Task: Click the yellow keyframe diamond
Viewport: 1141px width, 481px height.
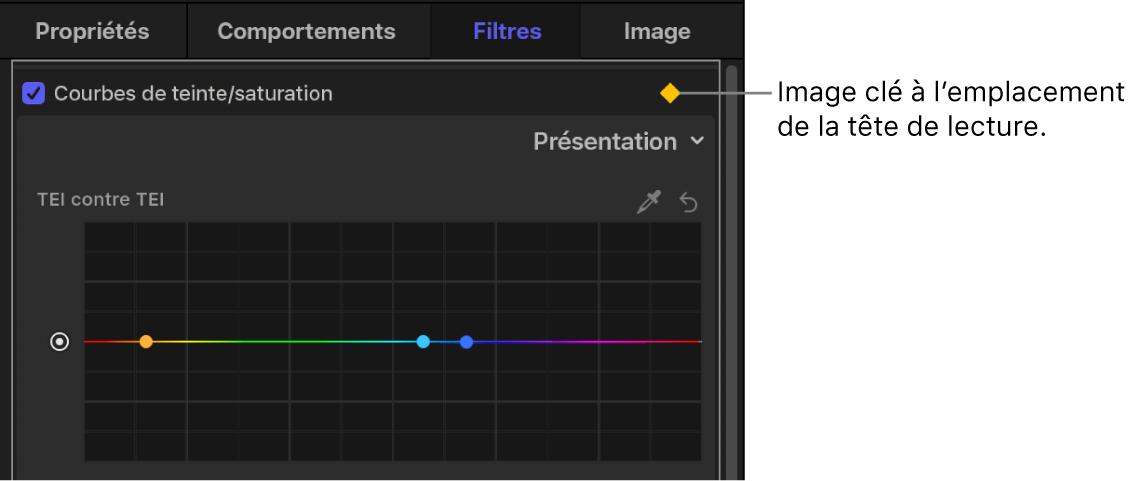Action: coord(669,93)
